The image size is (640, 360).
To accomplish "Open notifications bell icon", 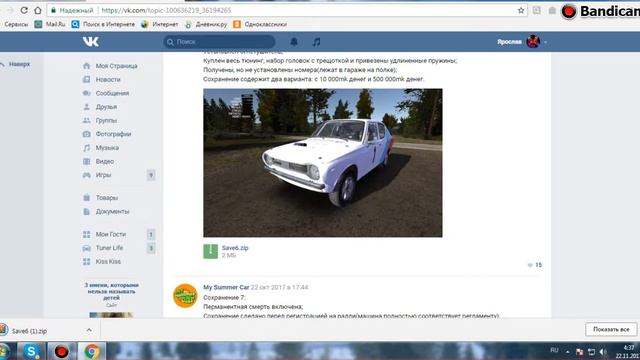I will click(294, 42).
